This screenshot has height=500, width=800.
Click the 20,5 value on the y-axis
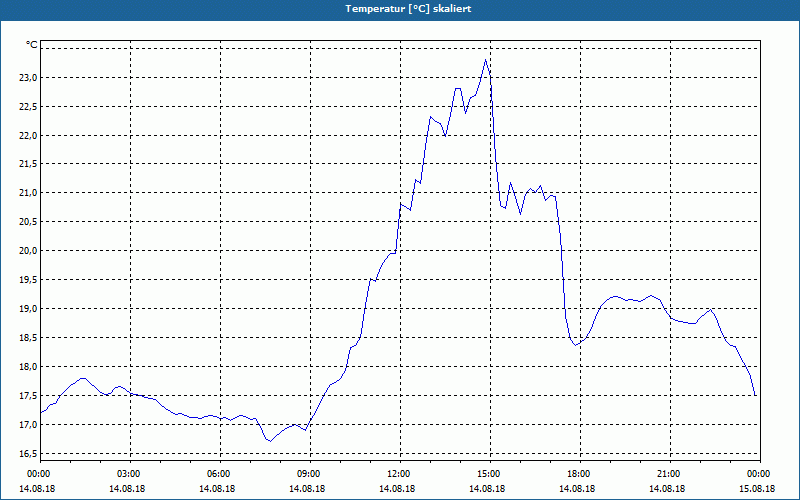[x=28, y=221]
